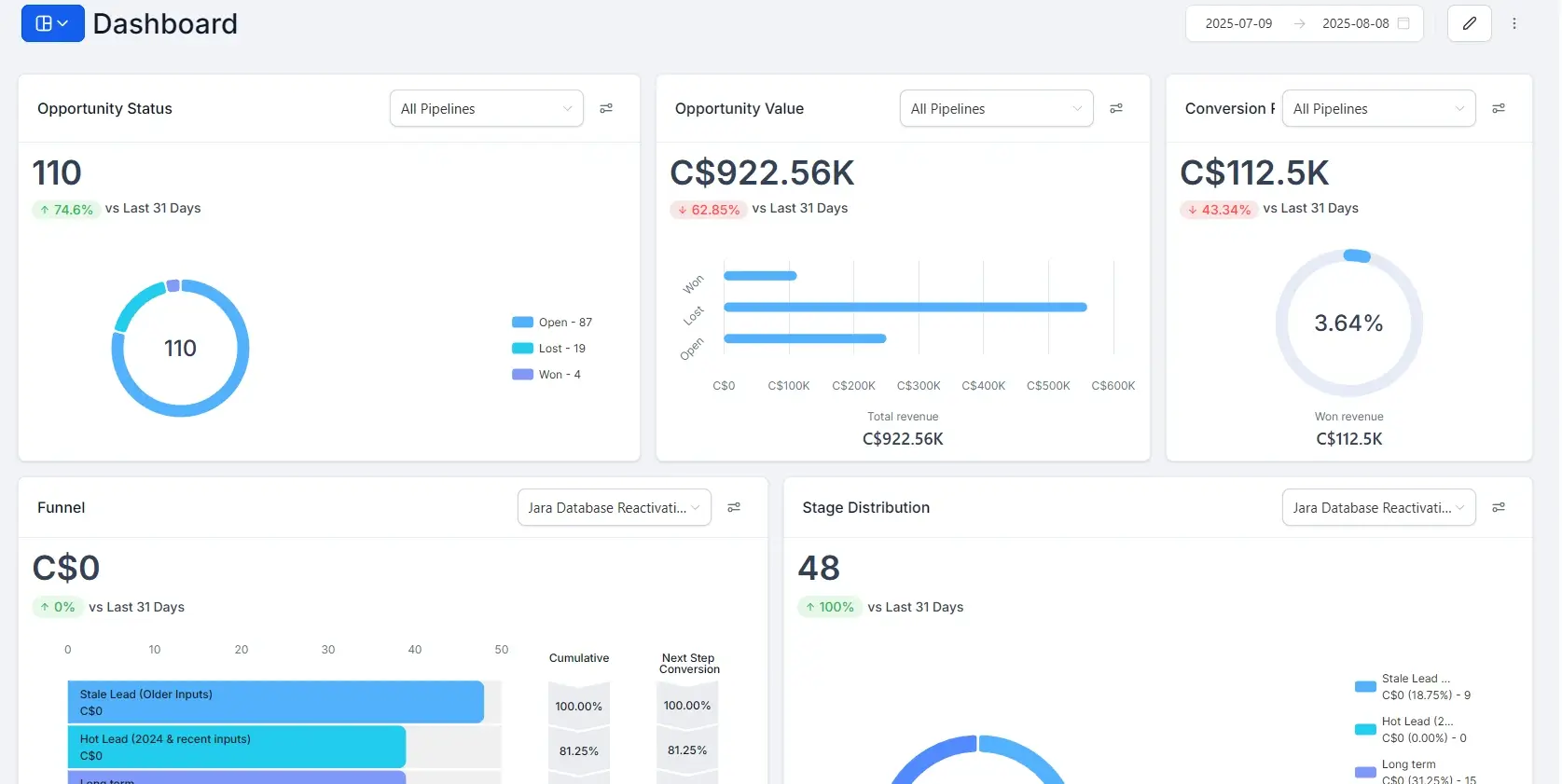Toggle Lost - 19 legend swatch
The width and height of the screenshot is (1562, 784).
(522, 349)
